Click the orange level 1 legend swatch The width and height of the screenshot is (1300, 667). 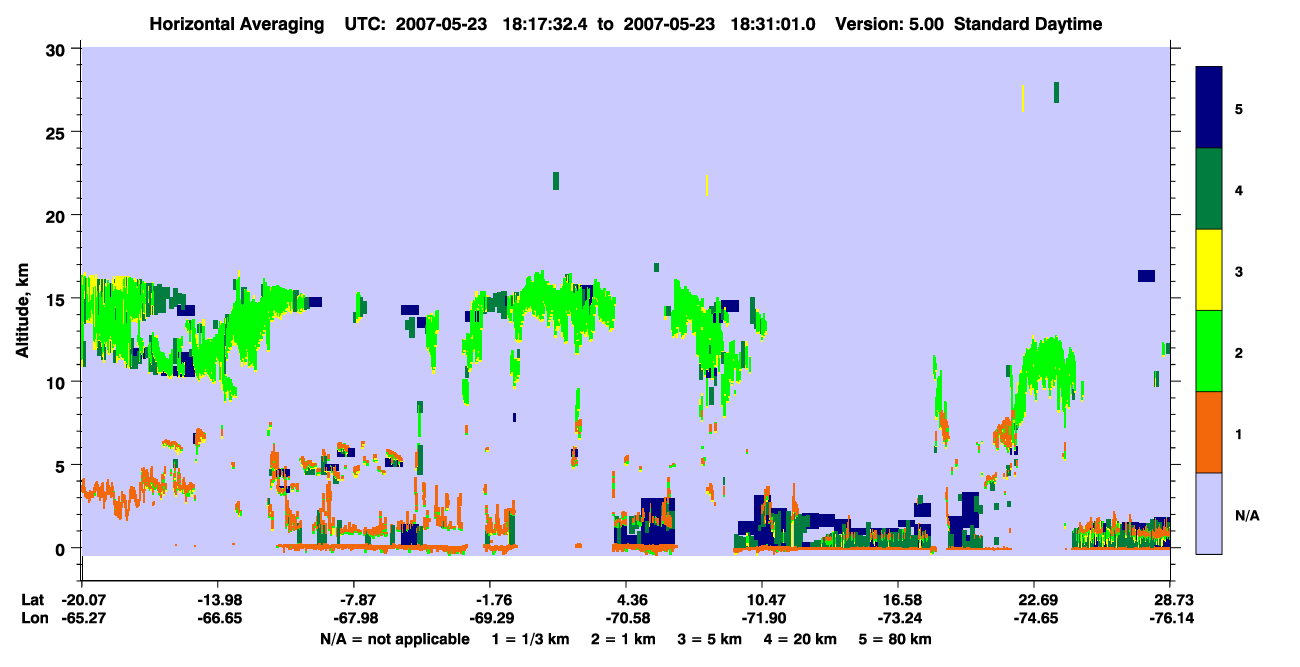tap(1209, 432)
